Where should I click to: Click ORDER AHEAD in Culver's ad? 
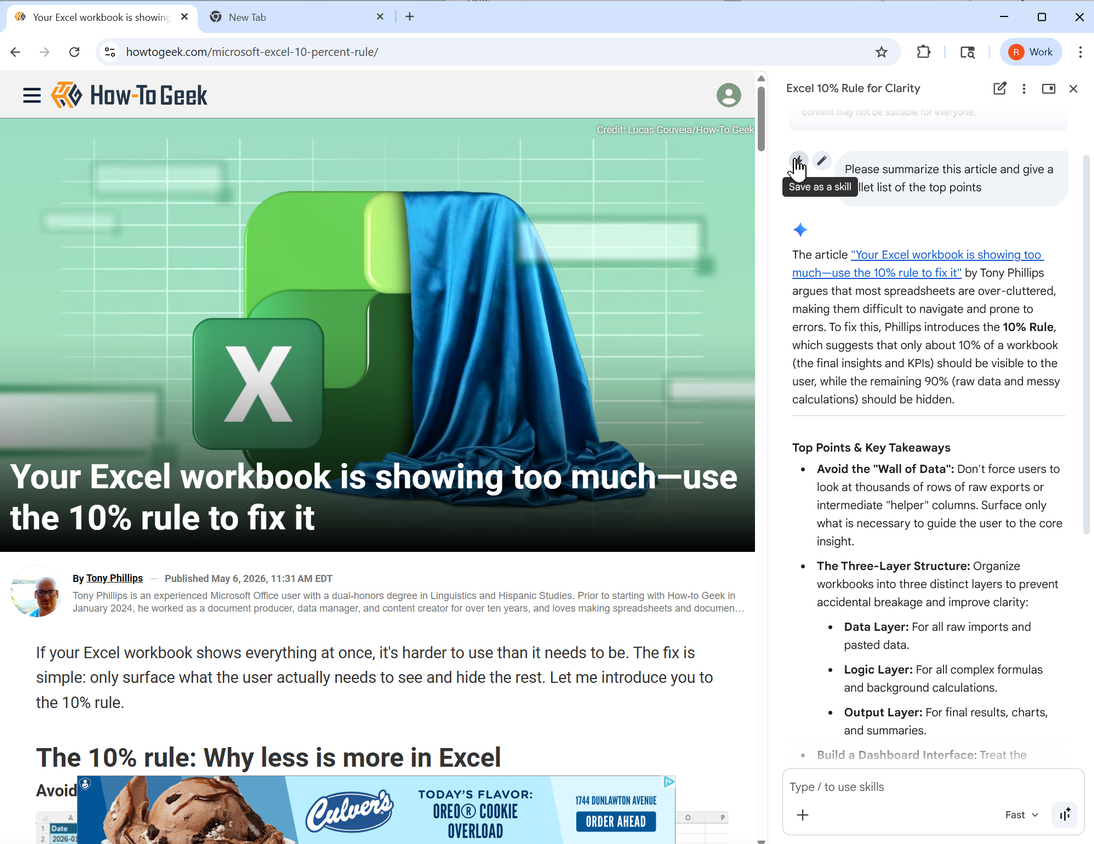coord(615,822)
